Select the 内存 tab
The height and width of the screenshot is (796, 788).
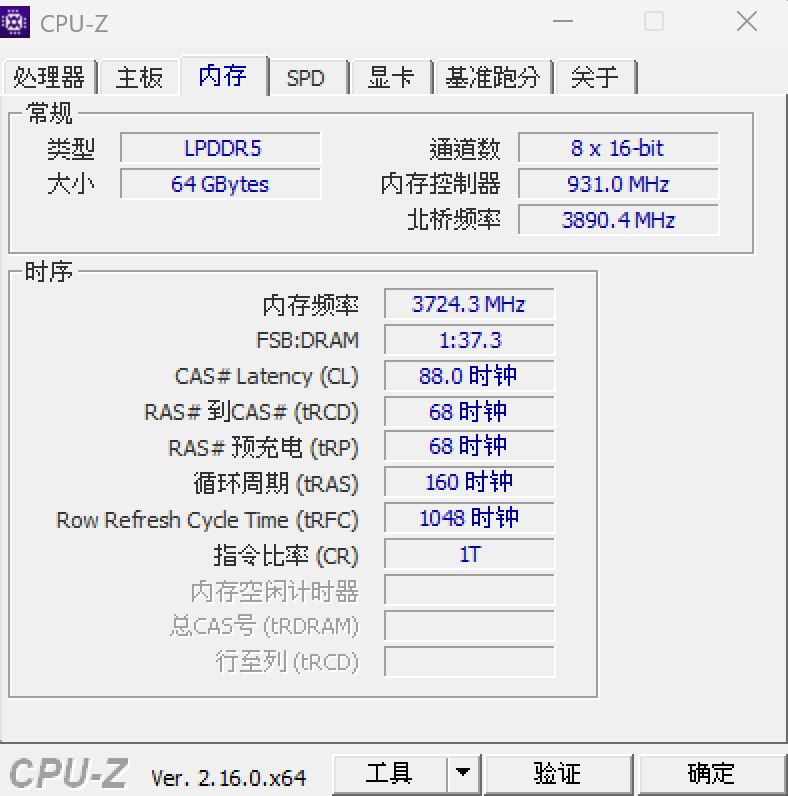(x=223, y=75)
